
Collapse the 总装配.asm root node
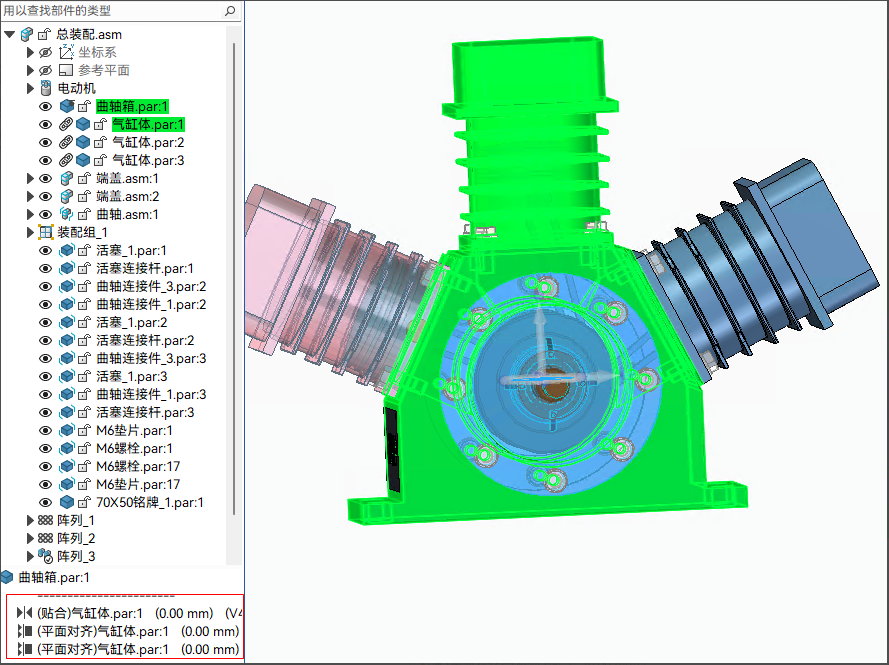click(9, 35)
